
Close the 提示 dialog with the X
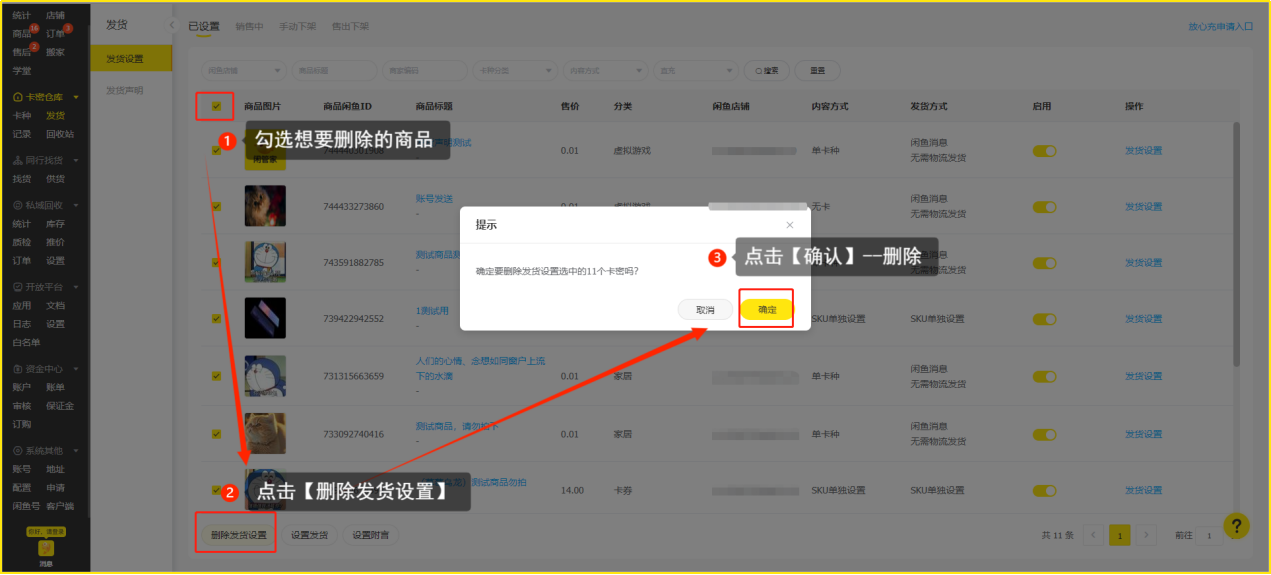coord(790,225)
